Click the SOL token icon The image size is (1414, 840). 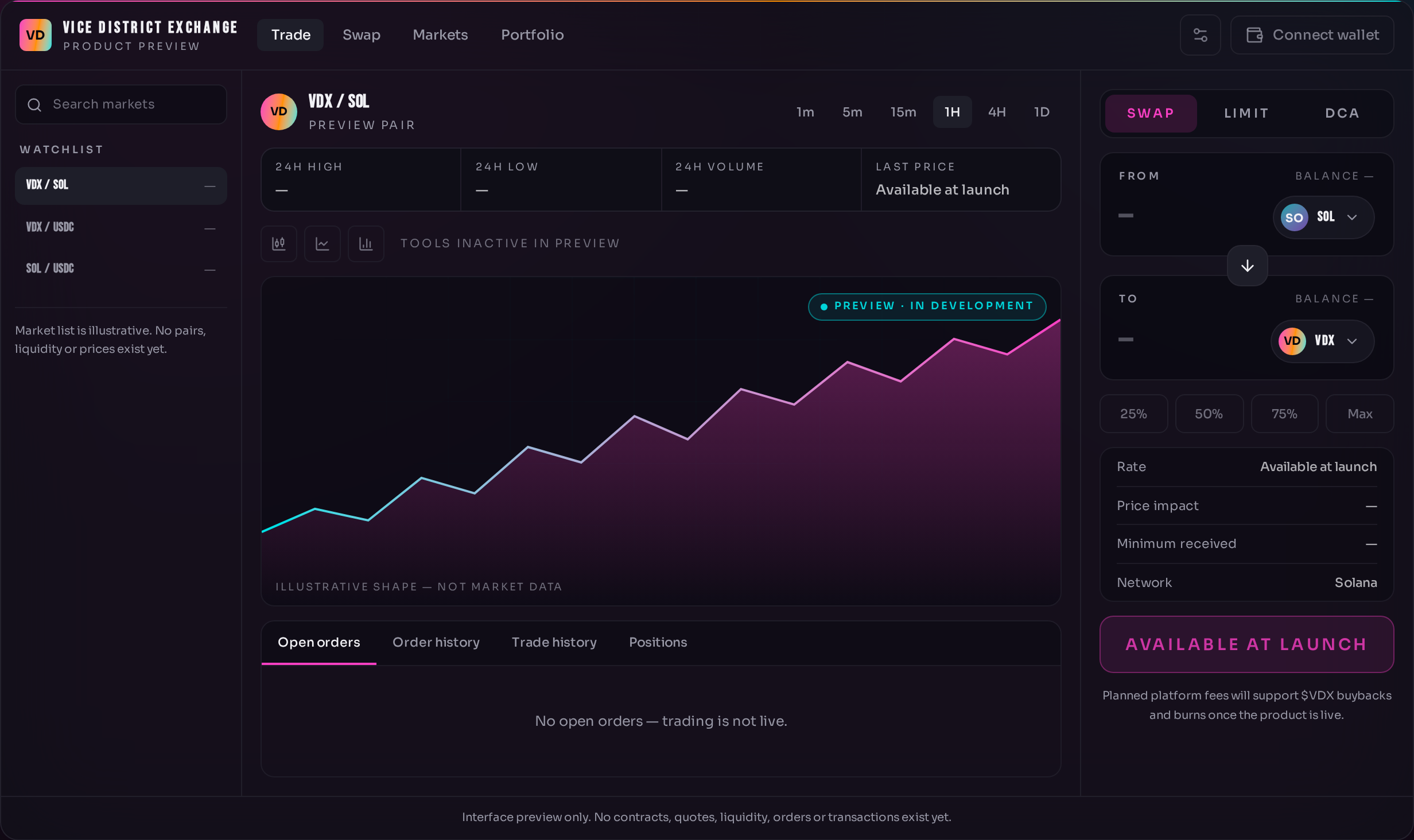click(x=1294, y=217)
